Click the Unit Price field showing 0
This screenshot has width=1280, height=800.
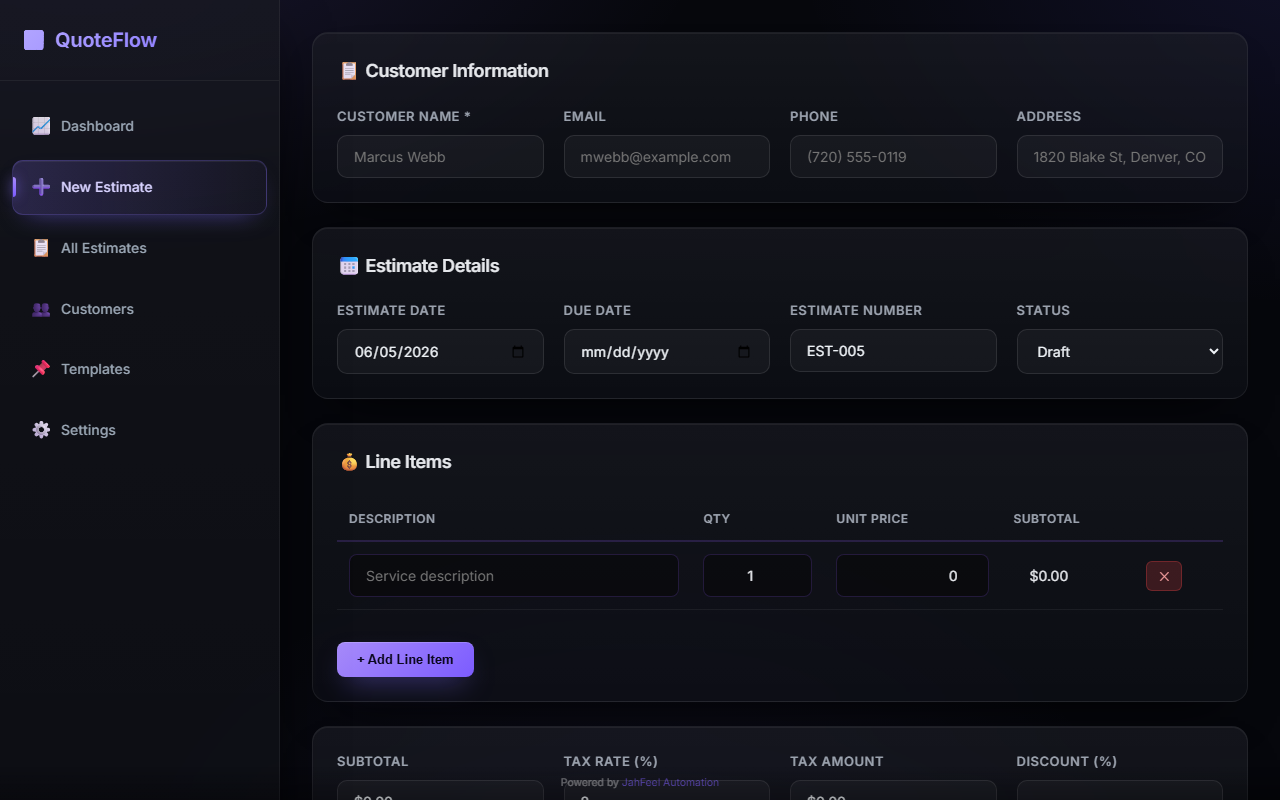coord(912,576)
